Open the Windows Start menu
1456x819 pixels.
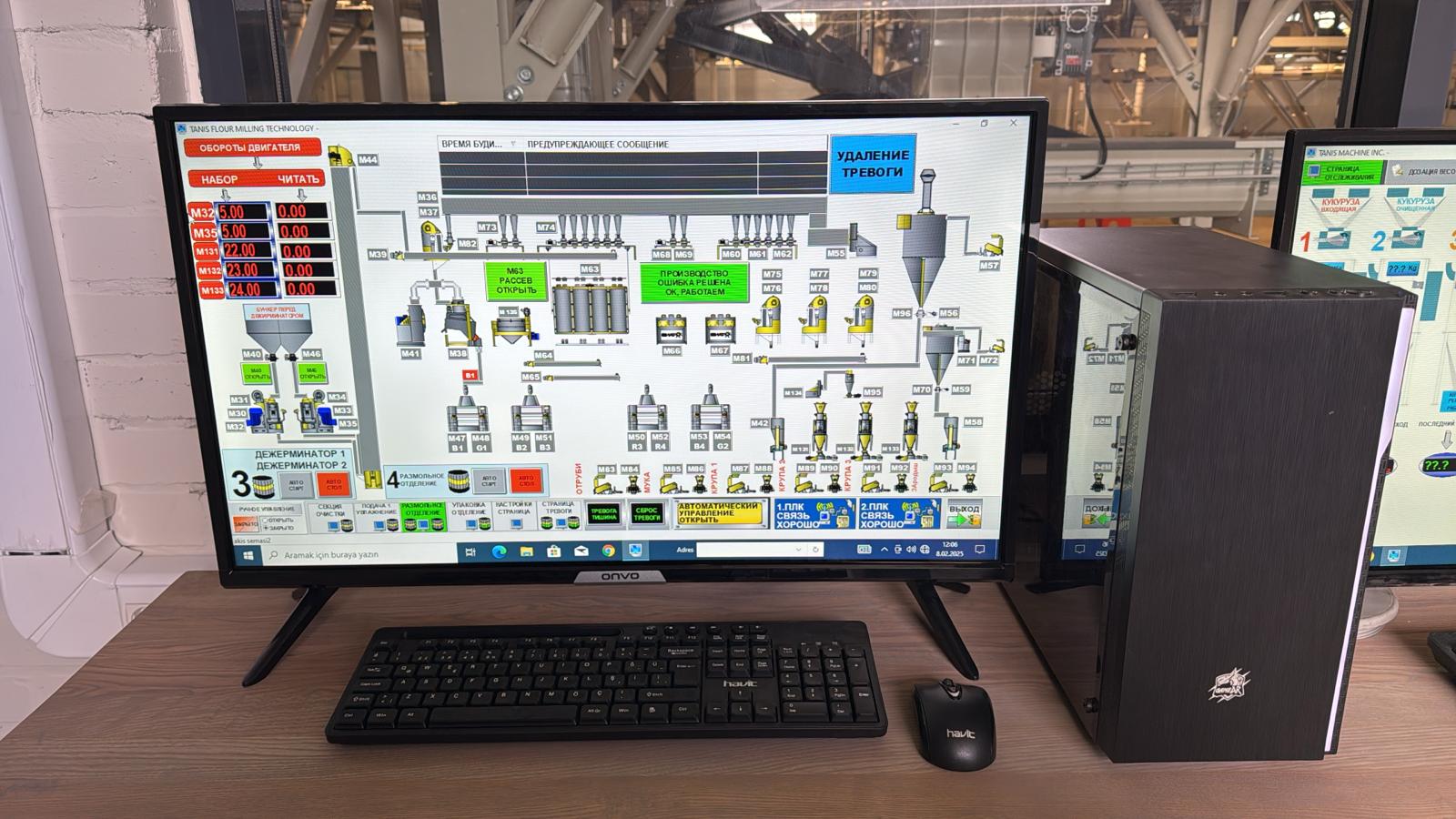(248, 554)
